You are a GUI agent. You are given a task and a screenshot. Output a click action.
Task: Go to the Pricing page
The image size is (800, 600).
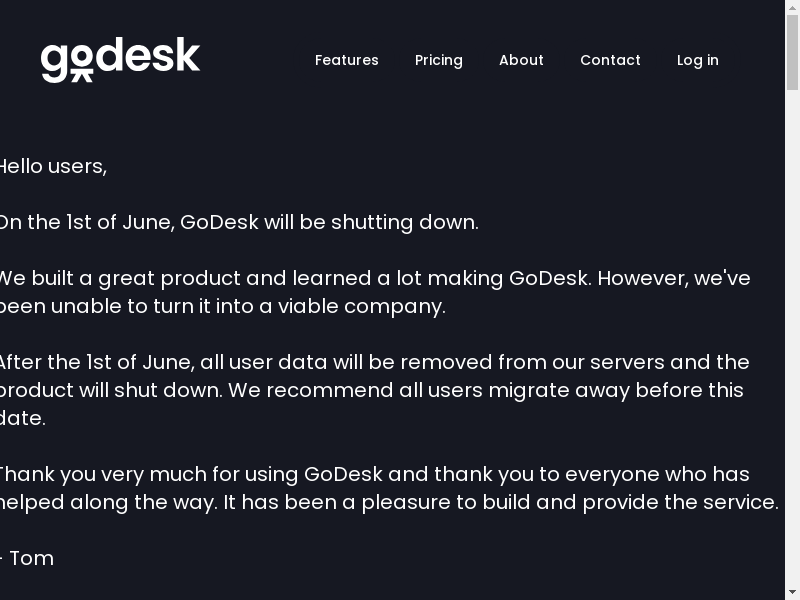pyautogui.click(x=438, y=60)
